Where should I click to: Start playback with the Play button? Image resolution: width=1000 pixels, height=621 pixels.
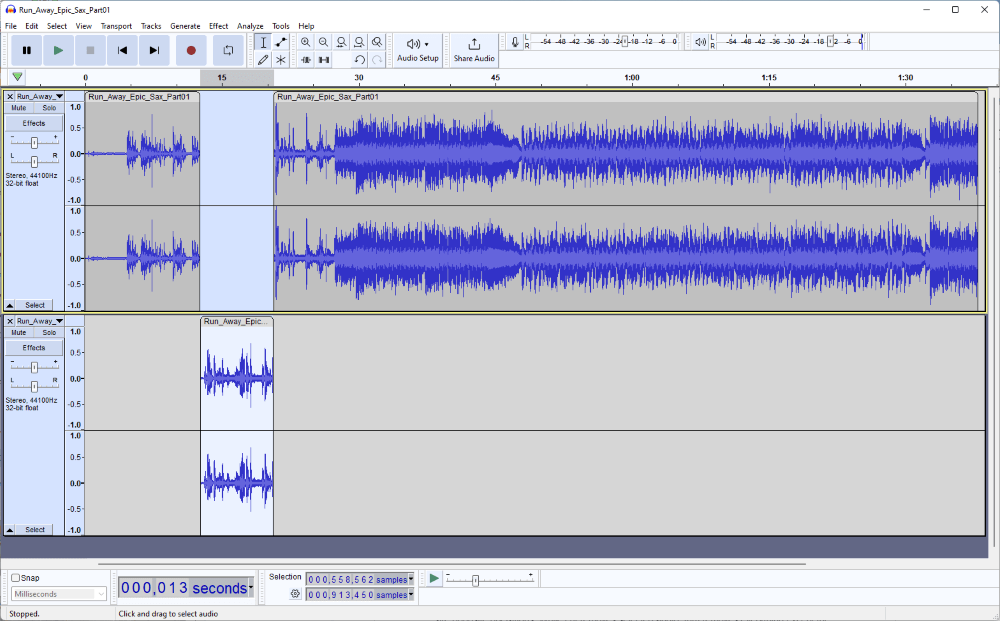click(x=58, y=50)
